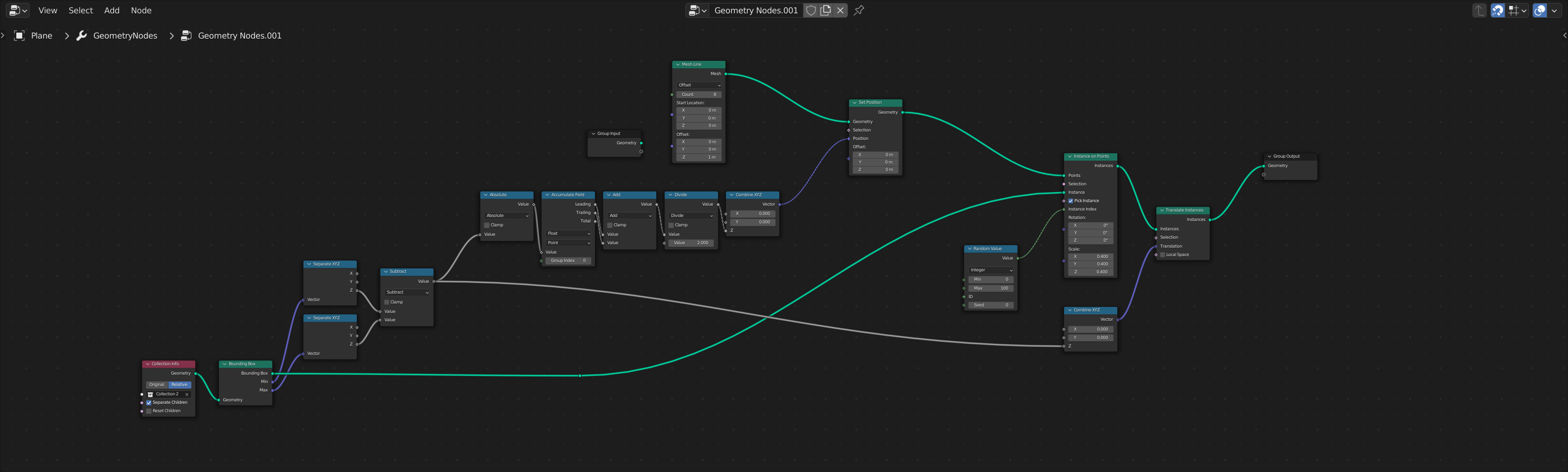Open the Absolute operation dropdown
Image resolution: width=1568 pixels, height=472 pixels.
[x=507, y=215]
